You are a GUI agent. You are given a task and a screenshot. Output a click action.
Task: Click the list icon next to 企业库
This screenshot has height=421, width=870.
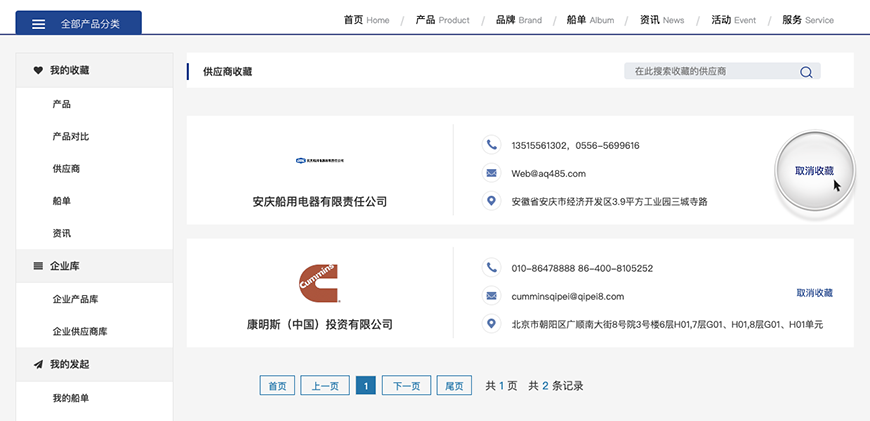pyautogui.click(x=38, y=266)
